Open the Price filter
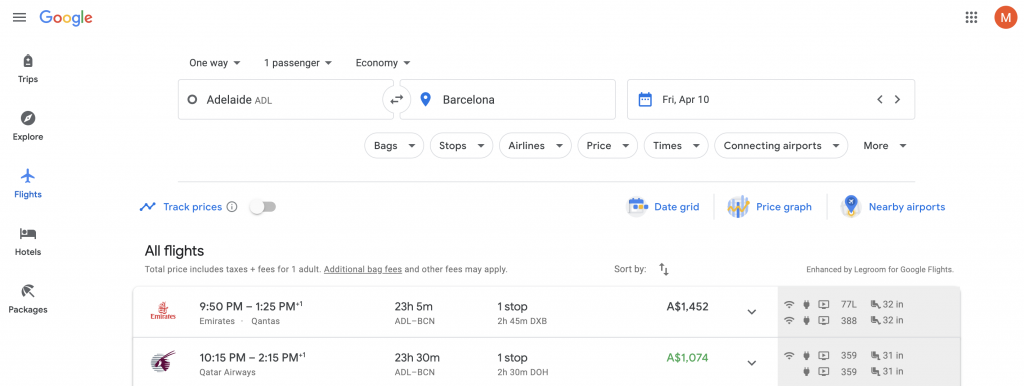1024x386 pixels. pos(607,146)
